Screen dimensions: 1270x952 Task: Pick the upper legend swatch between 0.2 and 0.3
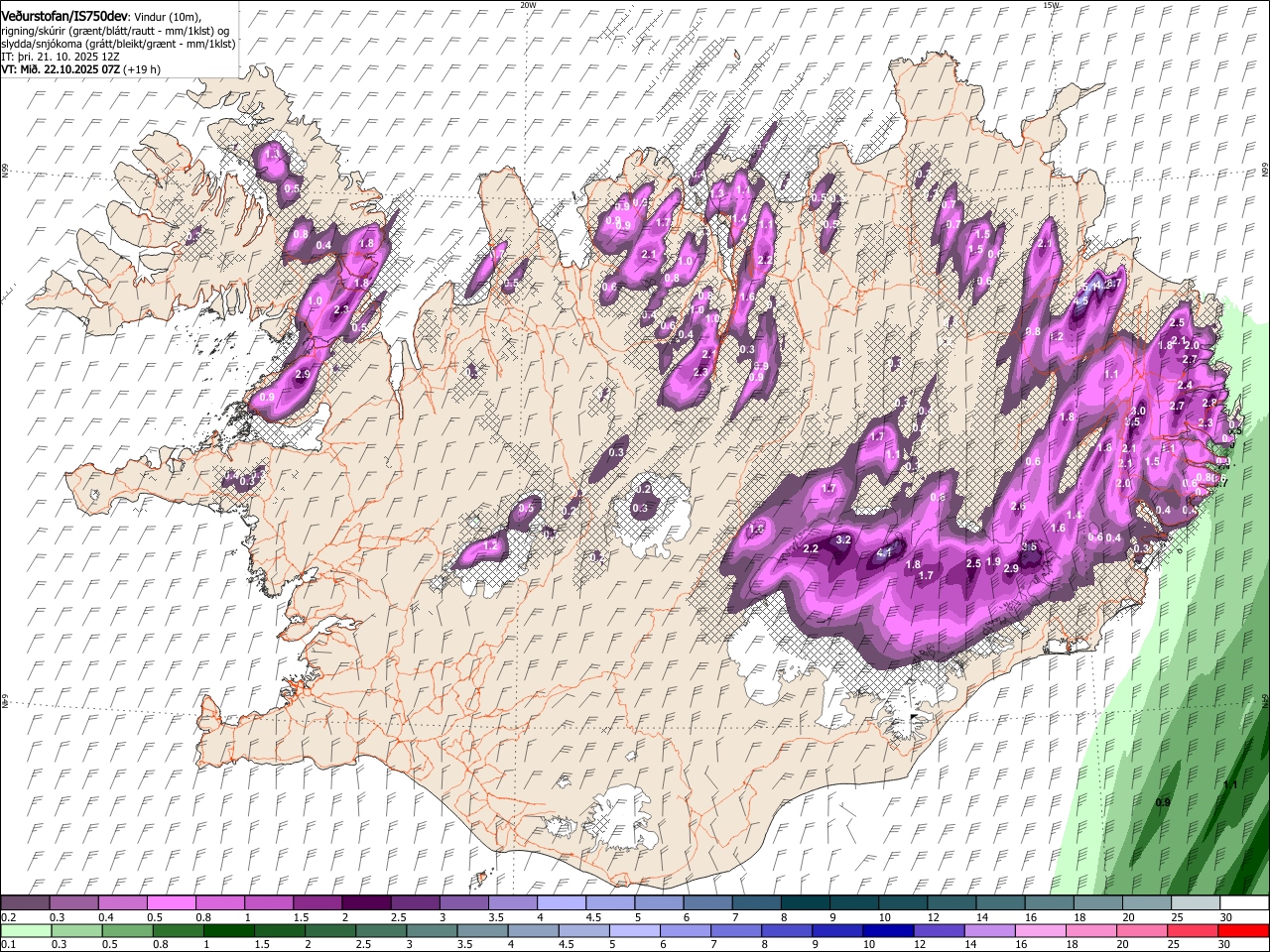26,903
